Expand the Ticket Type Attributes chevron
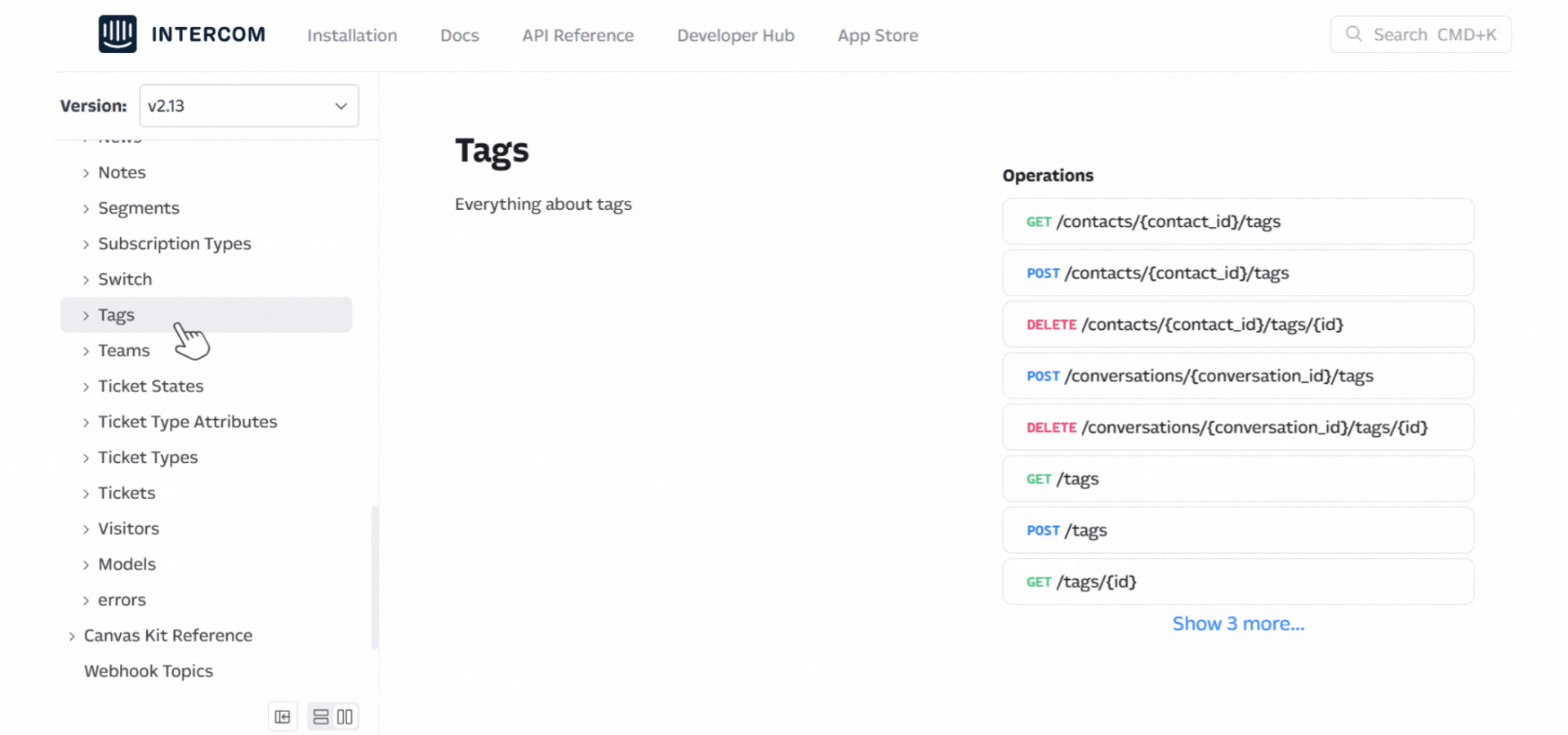 pos(86,422)
